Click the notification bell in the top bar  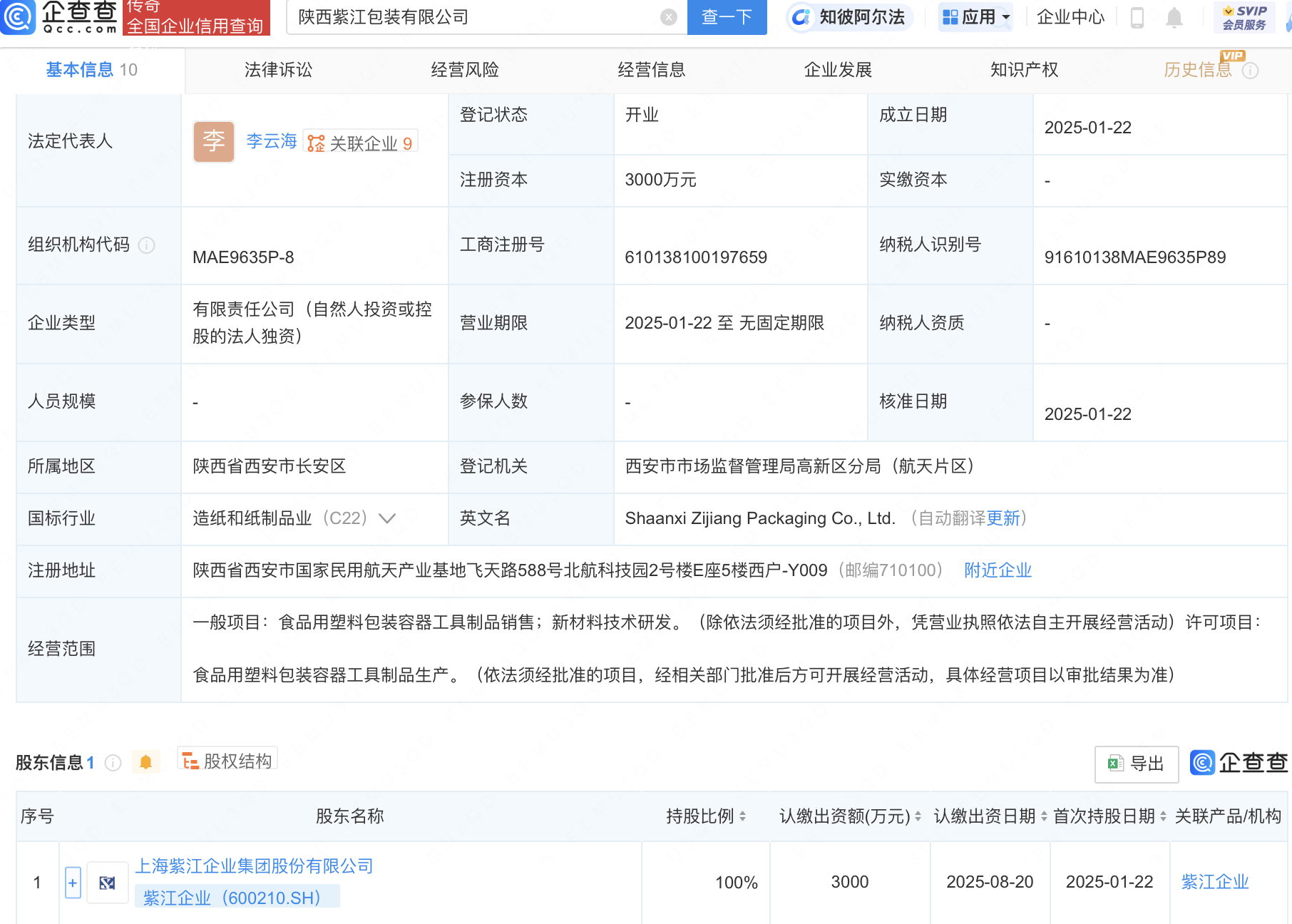point(1173,19)
